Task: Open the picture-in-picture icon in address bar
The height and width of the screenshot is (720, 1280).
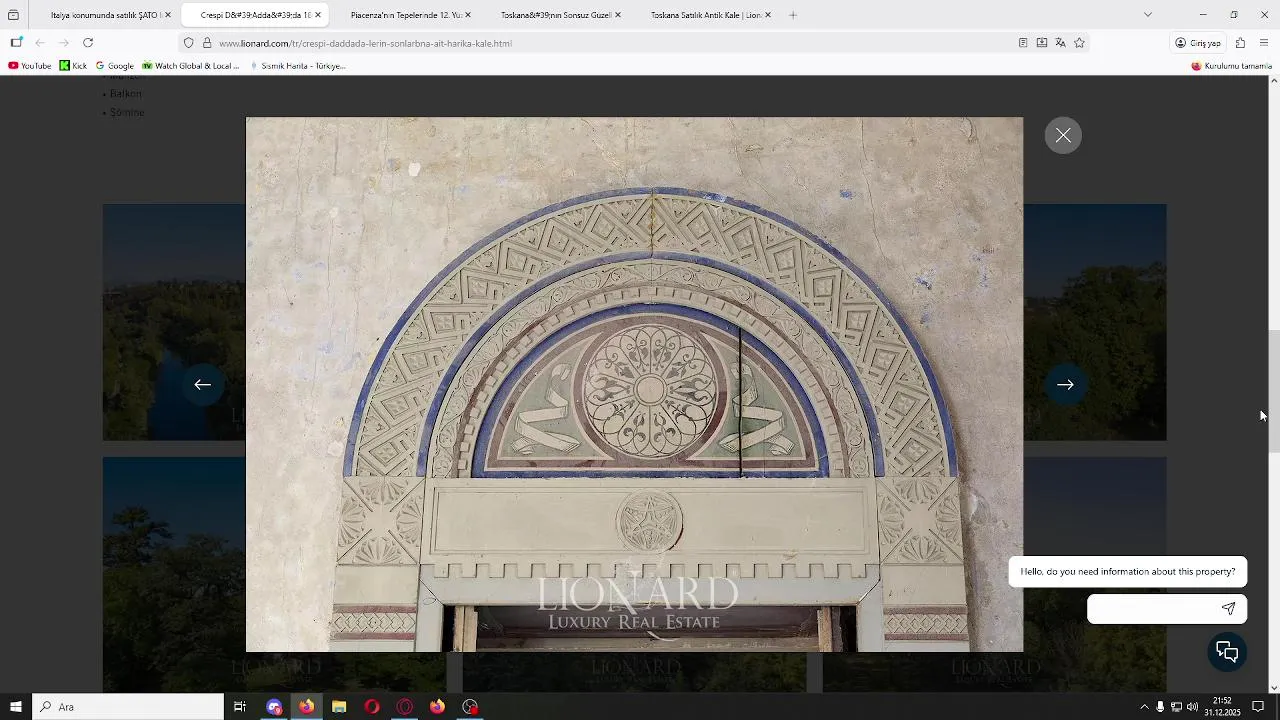Action: (1042, 43)
